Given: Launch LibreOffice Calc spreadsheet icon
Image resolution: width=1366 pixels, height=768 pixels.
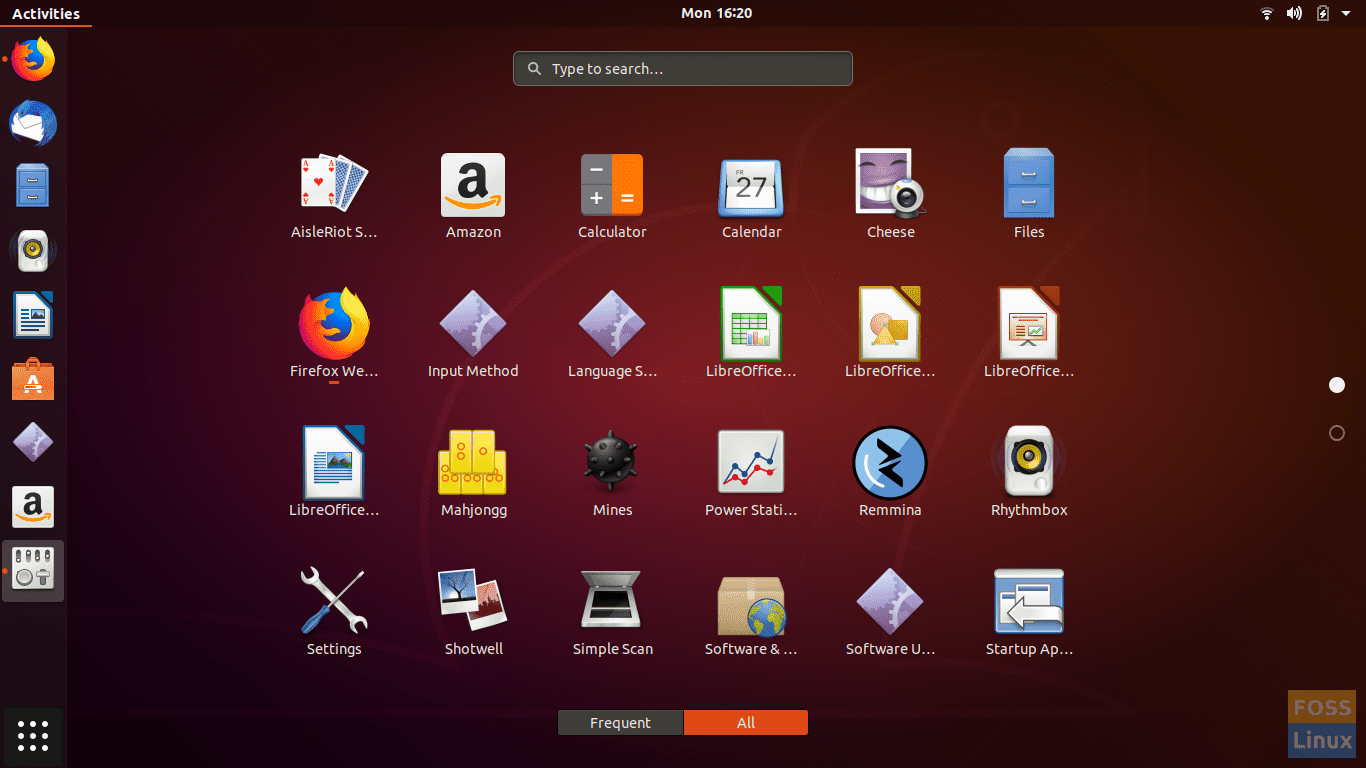Looking at the screenshot, I should pyautogui.click(x=751, y=323).
